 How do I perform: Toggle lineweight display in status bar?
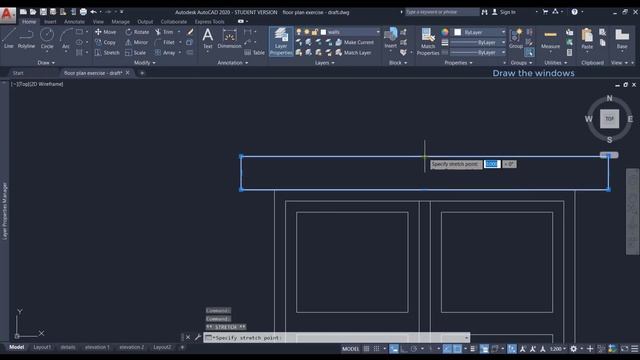[473, 349]
